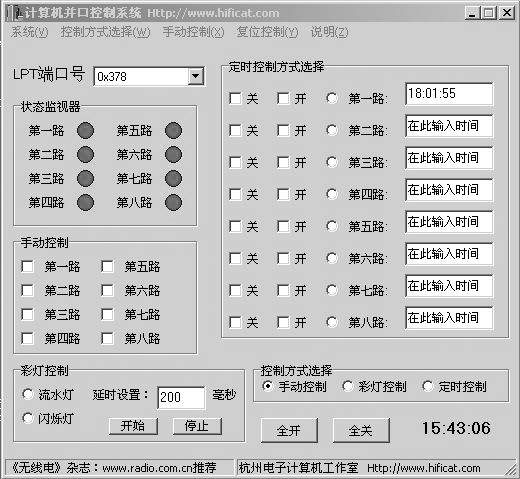Screen dimensions: 520x479
Task: Check 第六路 in manual control group
Action: point(107,290)
